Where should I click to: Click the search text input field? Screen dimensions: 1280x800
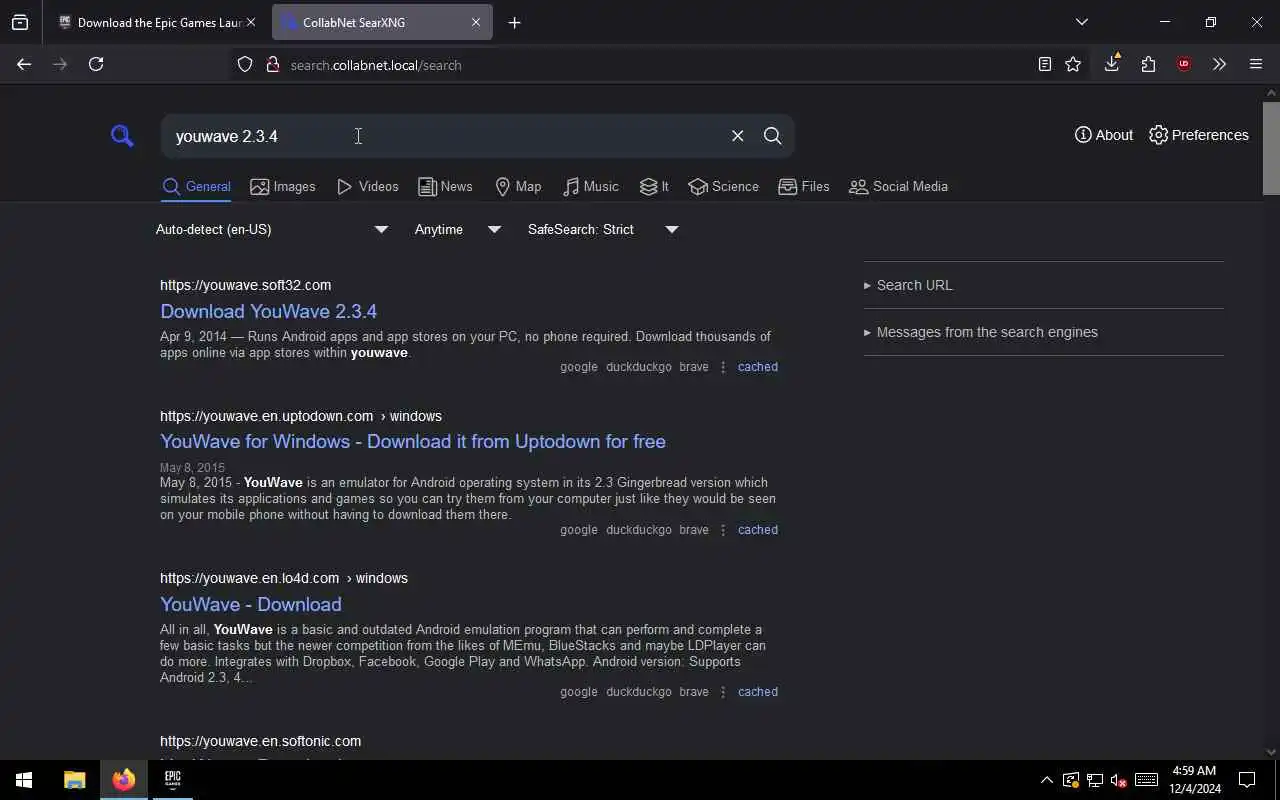pos(445,136)
